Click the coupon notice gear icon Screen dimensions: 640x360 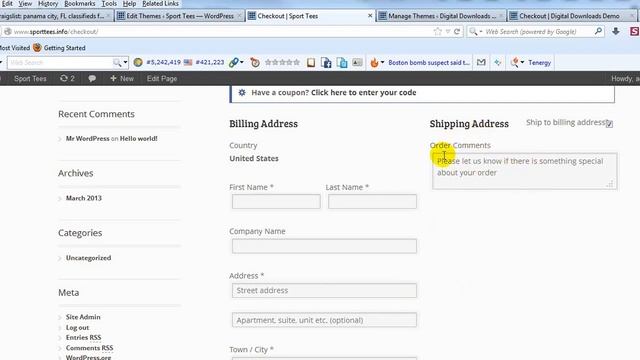click(x=242, y=93)
